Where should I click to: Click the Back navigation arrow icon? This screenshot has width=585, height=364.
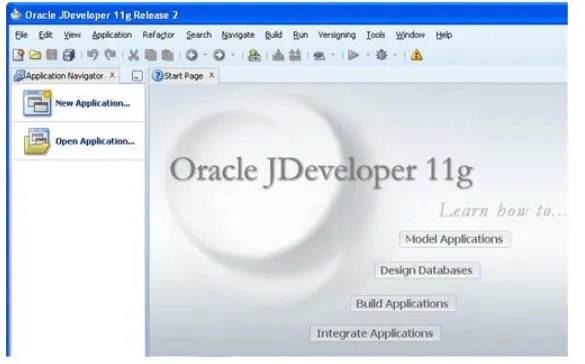[192, 55]
